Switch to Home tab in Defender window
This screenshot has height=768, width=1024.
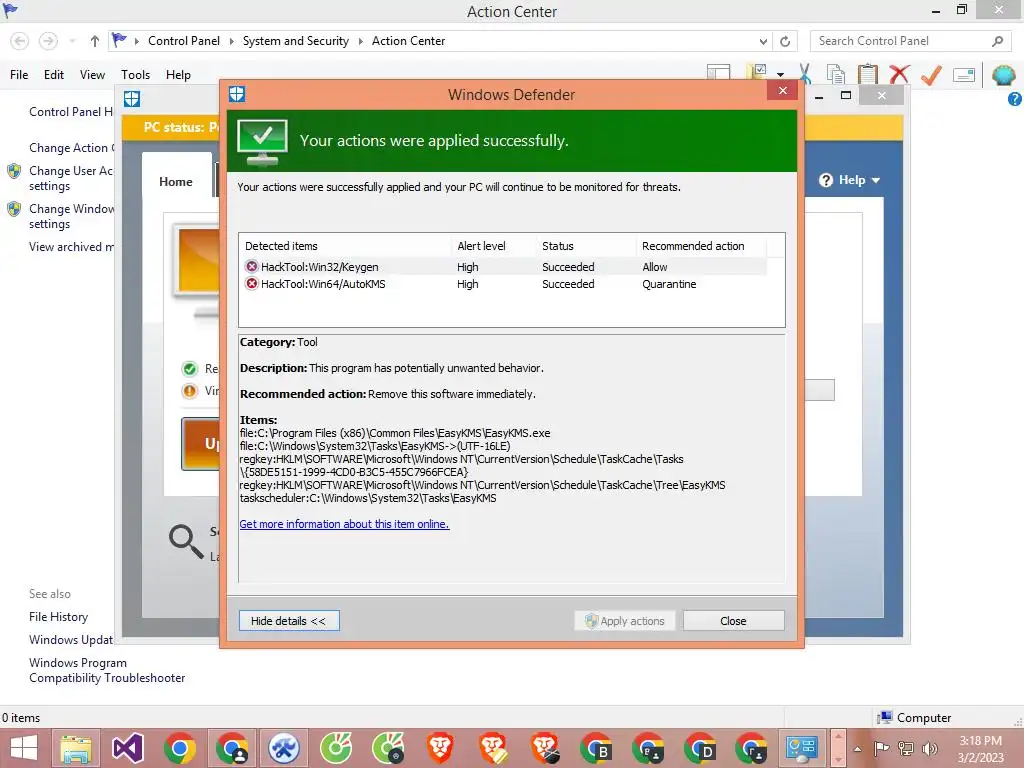(176, 182)
